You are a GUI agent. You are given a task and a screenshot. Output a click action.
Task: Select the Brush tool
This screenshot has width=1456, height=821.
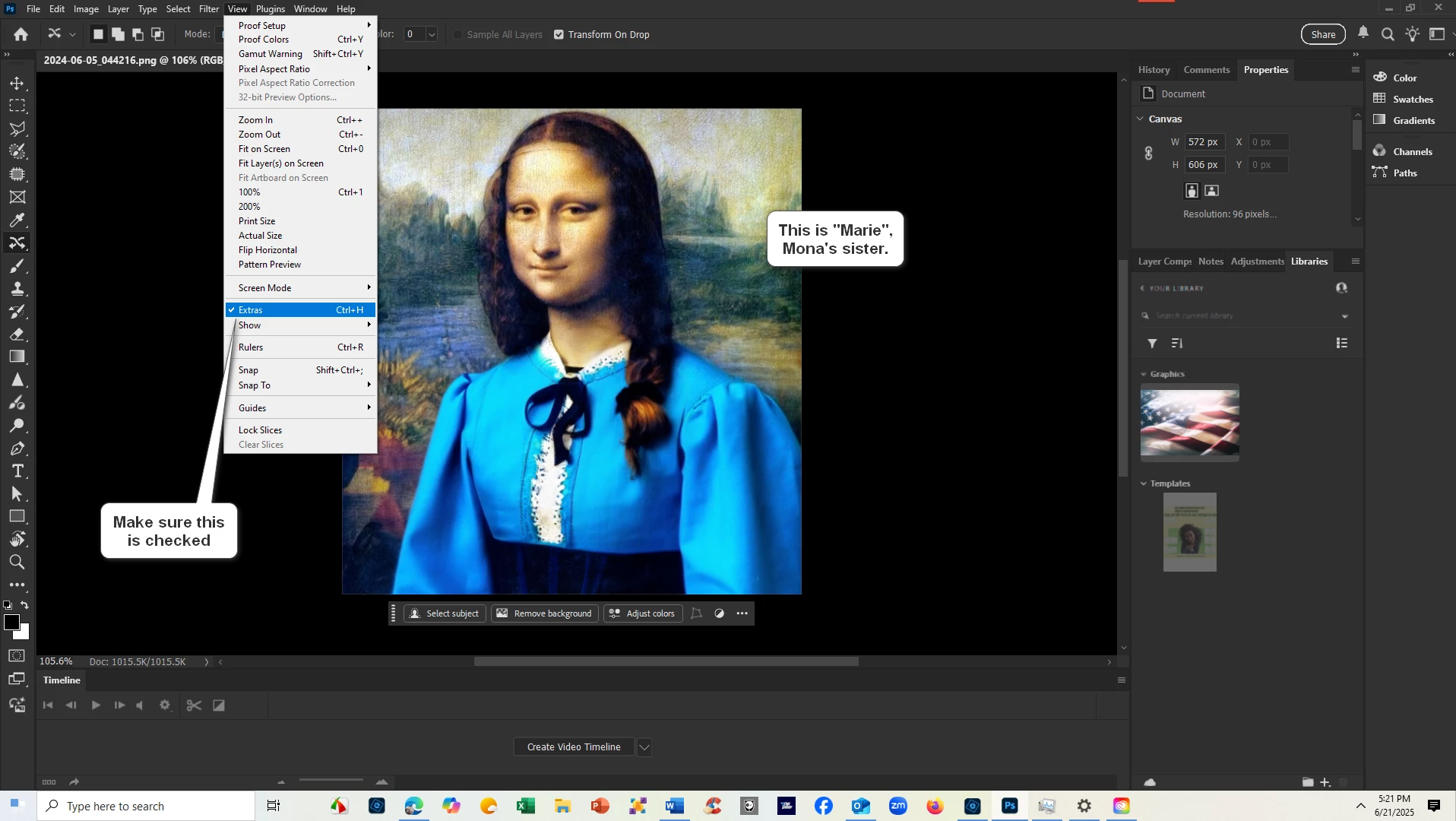17,266
